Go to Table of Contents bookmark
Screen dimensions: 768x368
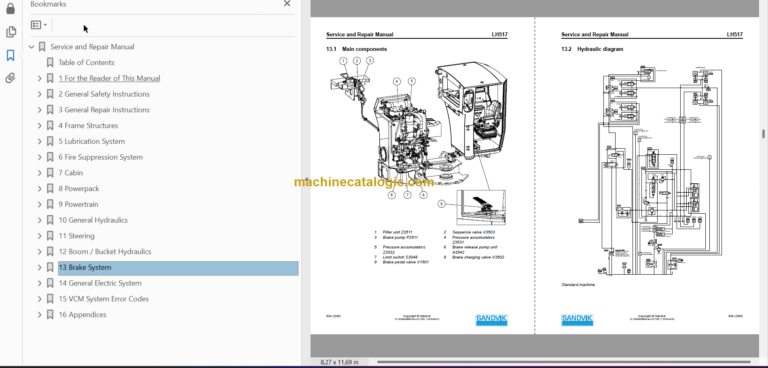pos(86,63)
